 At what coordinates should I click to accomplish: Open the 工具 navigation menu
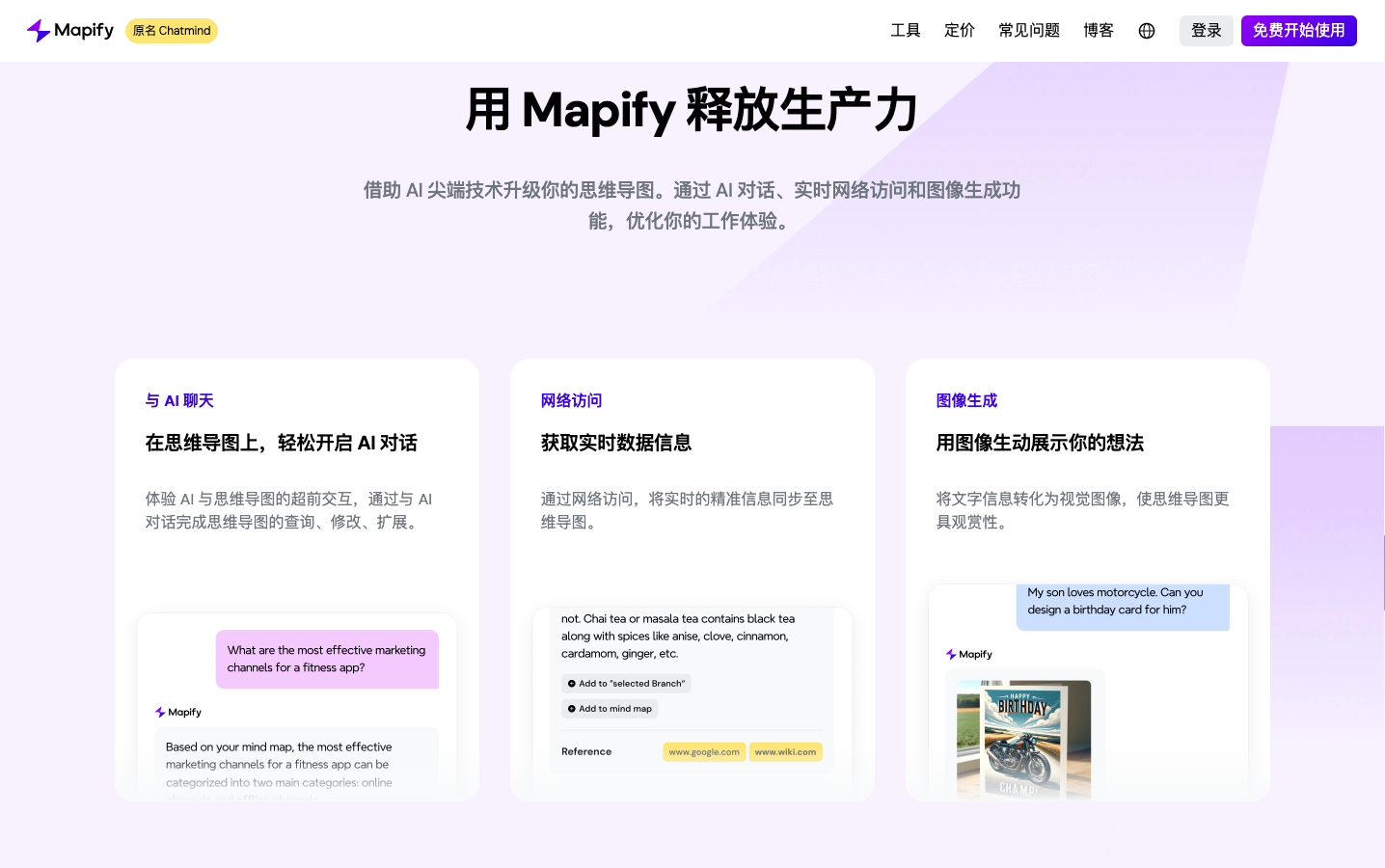(x=906, y=30)
